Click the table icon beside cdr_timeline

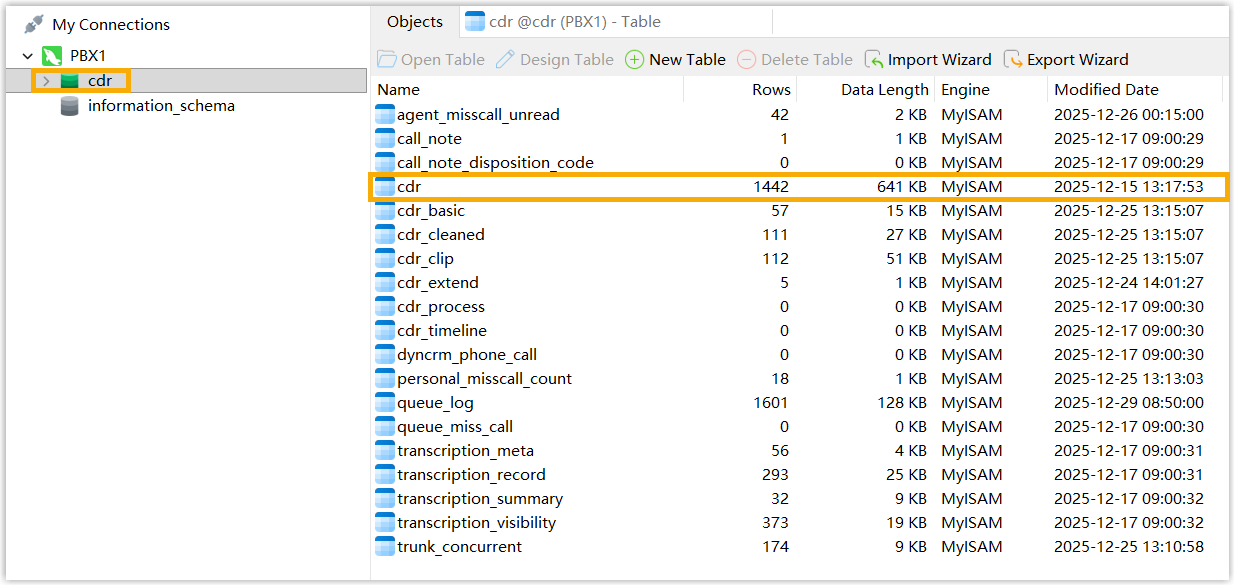[x=385, y=331]
